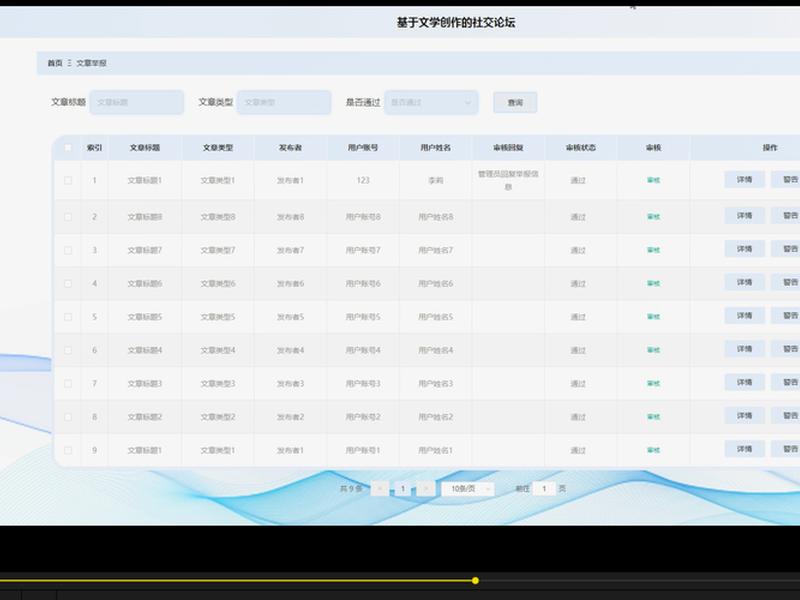Click the 管理员回复举报信息 reply cell
The image size is (800, 600).
[508, 181]
